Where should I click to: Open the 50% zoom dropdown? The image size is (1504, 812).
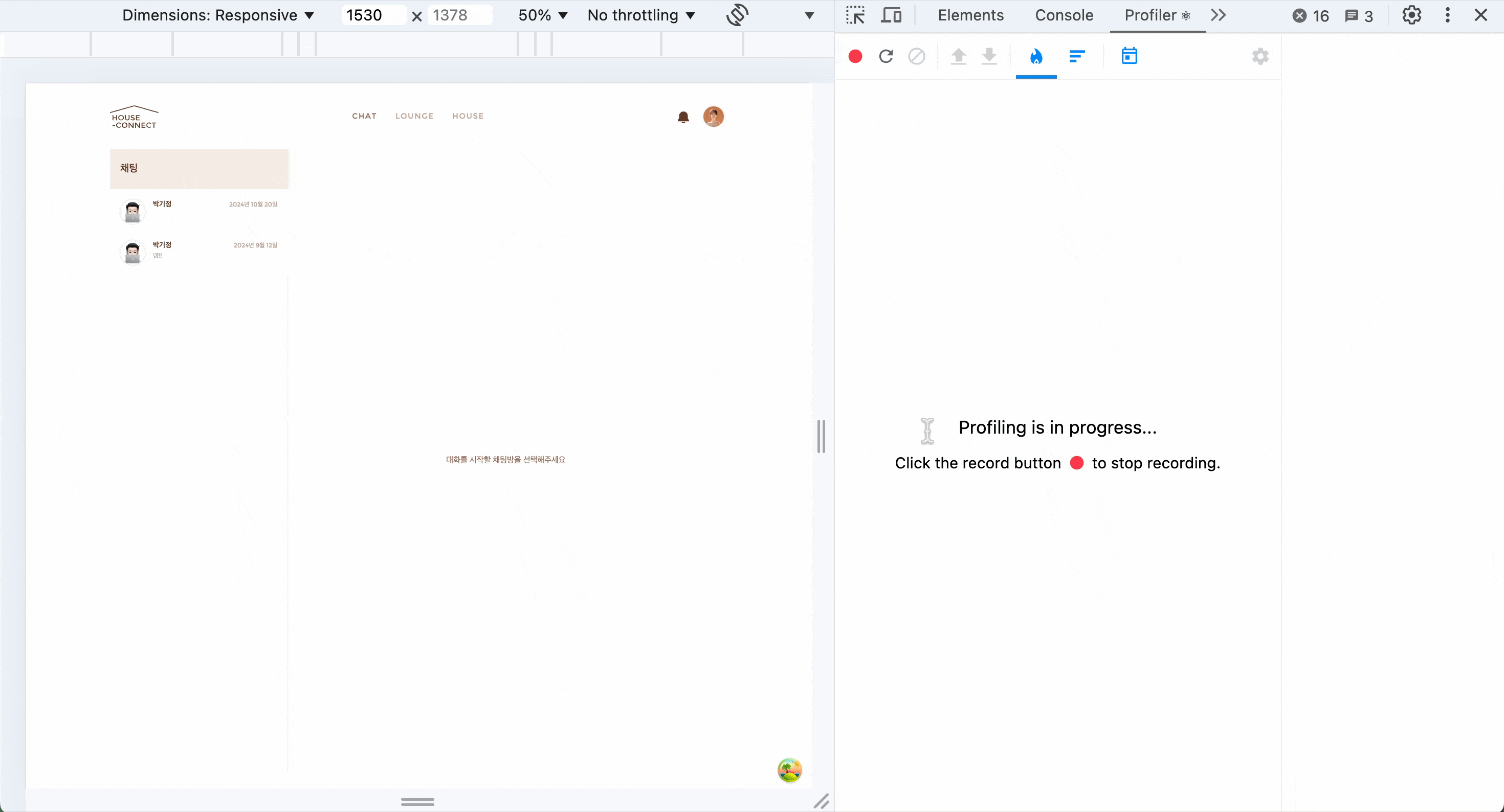542,15
